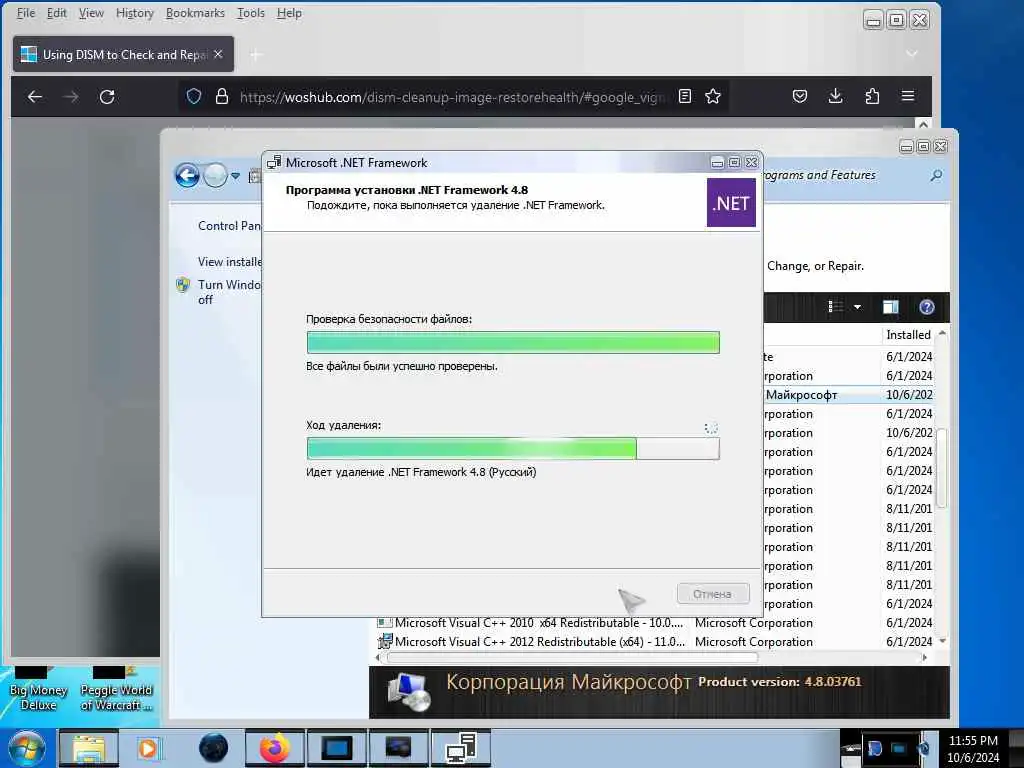
Task: Open the Firefox hamburger application menu
Action: tap(908, 96)
